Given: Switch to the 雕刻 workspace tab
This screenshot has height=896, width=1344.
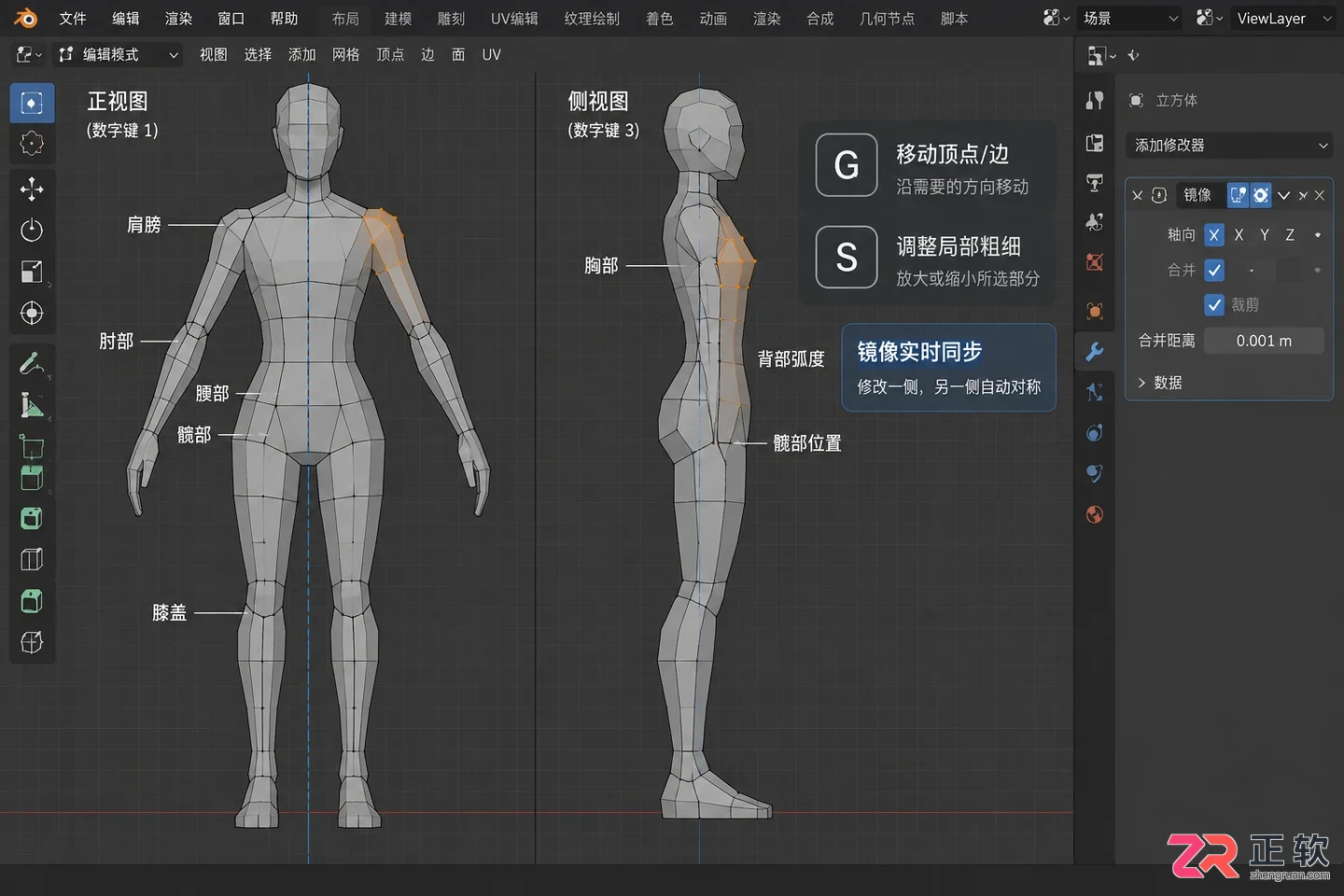Looking at the screenshot, I should pyautogui.click(x=451, y=19).
